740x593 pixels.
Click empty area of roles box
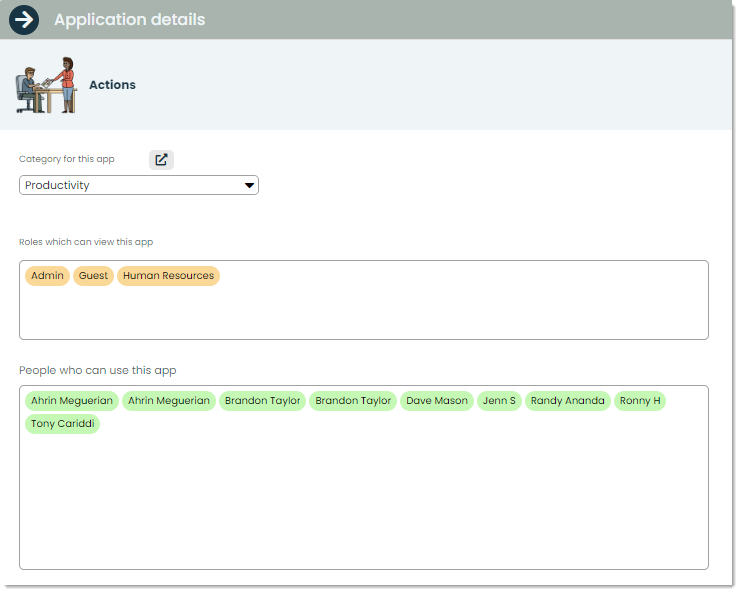(x=425, y=311)
